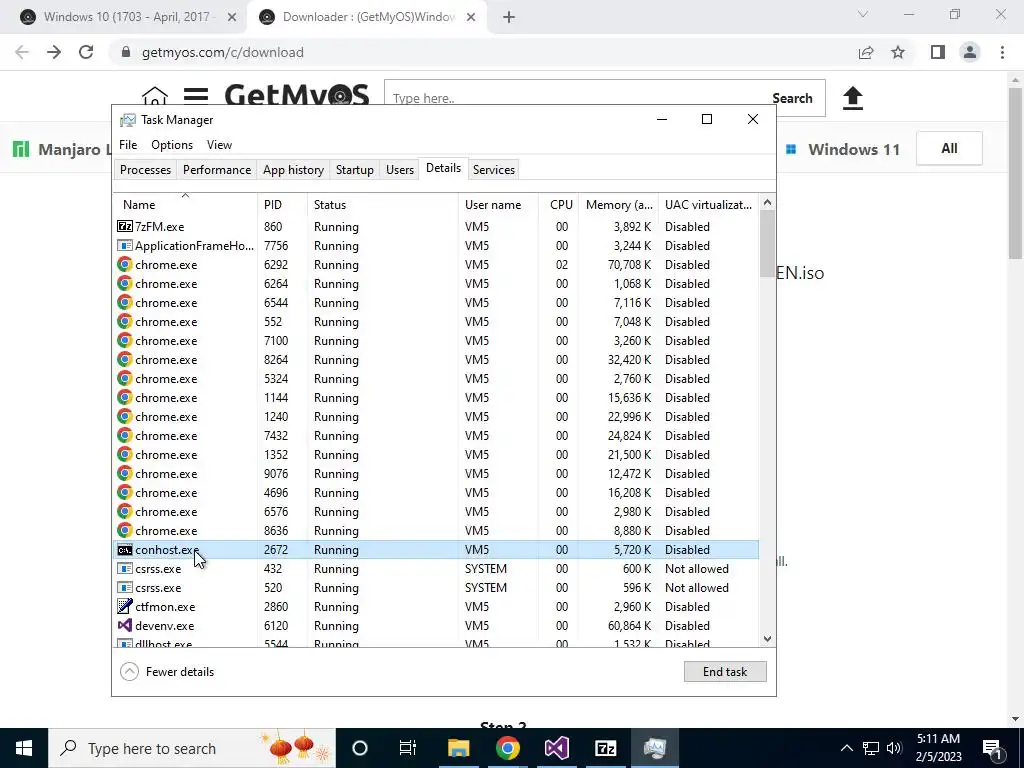This screenshot has height=768, width=1024.
Task: Click the 7zFM.exe process icon
Action: click(125, 227)
